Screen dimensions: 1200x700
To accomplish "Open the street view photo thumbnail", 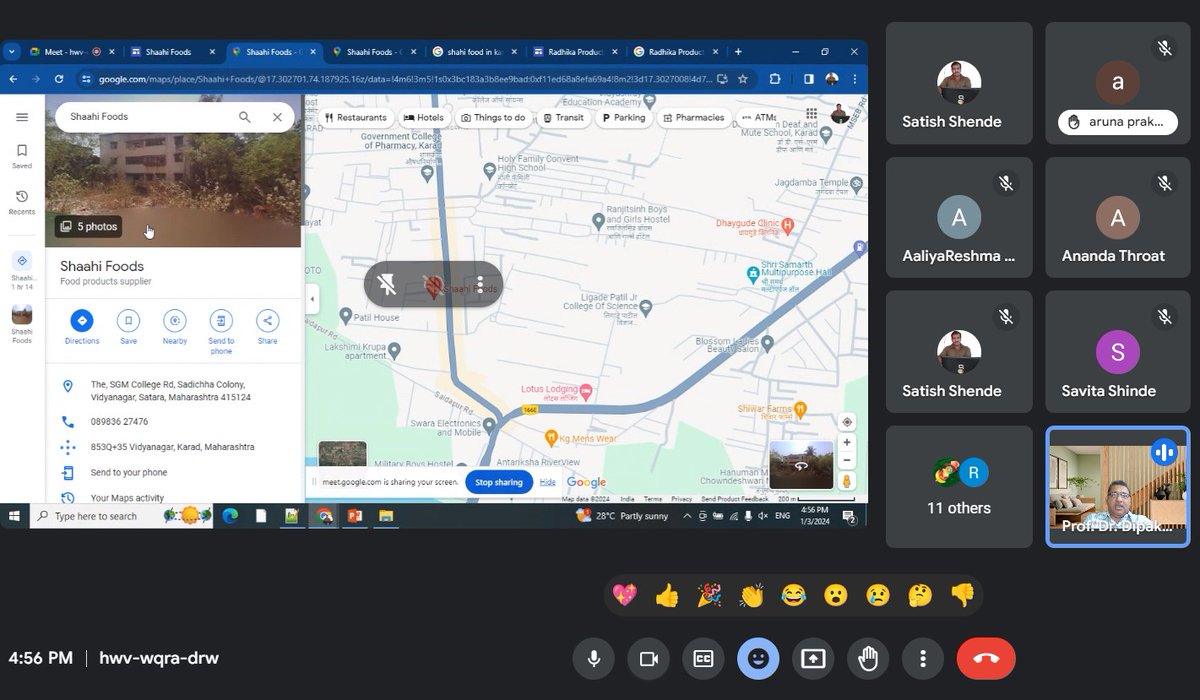I will pos(801,465).
